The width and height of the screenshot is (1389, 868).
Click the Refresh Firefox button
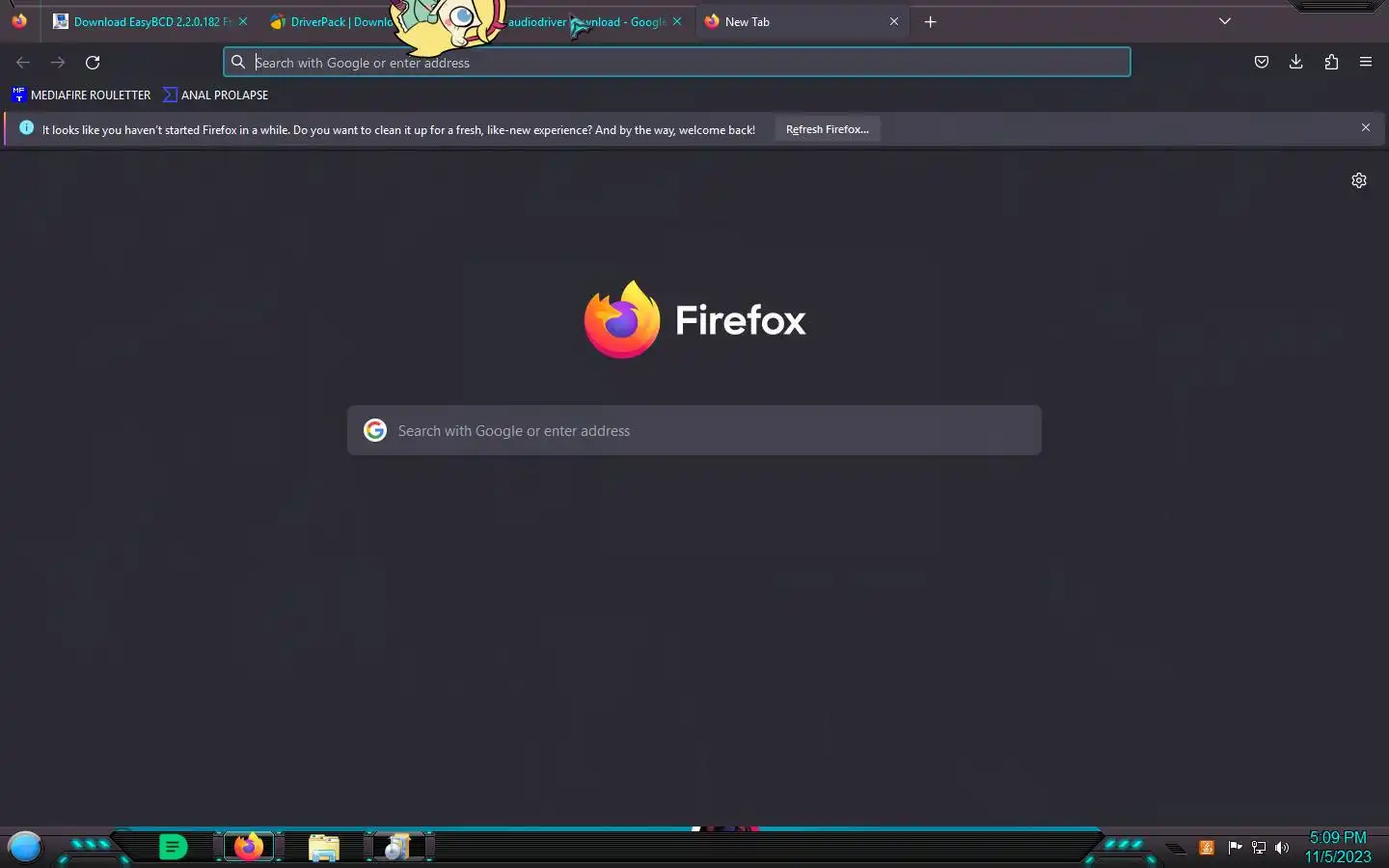pyautogui.click(x=828, y=129)
